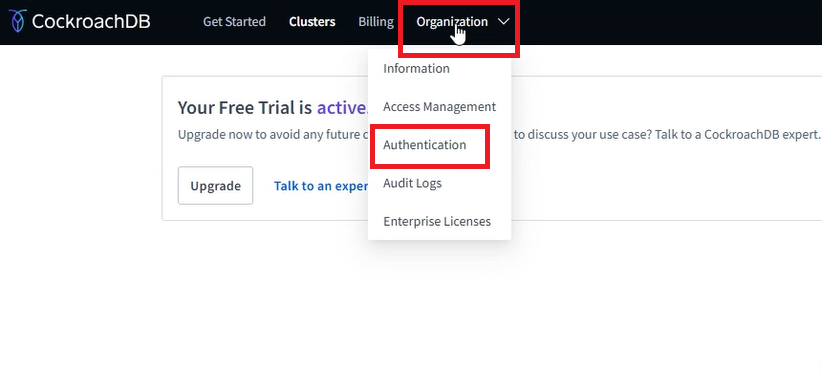Follow the Talk to an expert link
The height and width of the screenshot is (377, 822).
(321, 186)
